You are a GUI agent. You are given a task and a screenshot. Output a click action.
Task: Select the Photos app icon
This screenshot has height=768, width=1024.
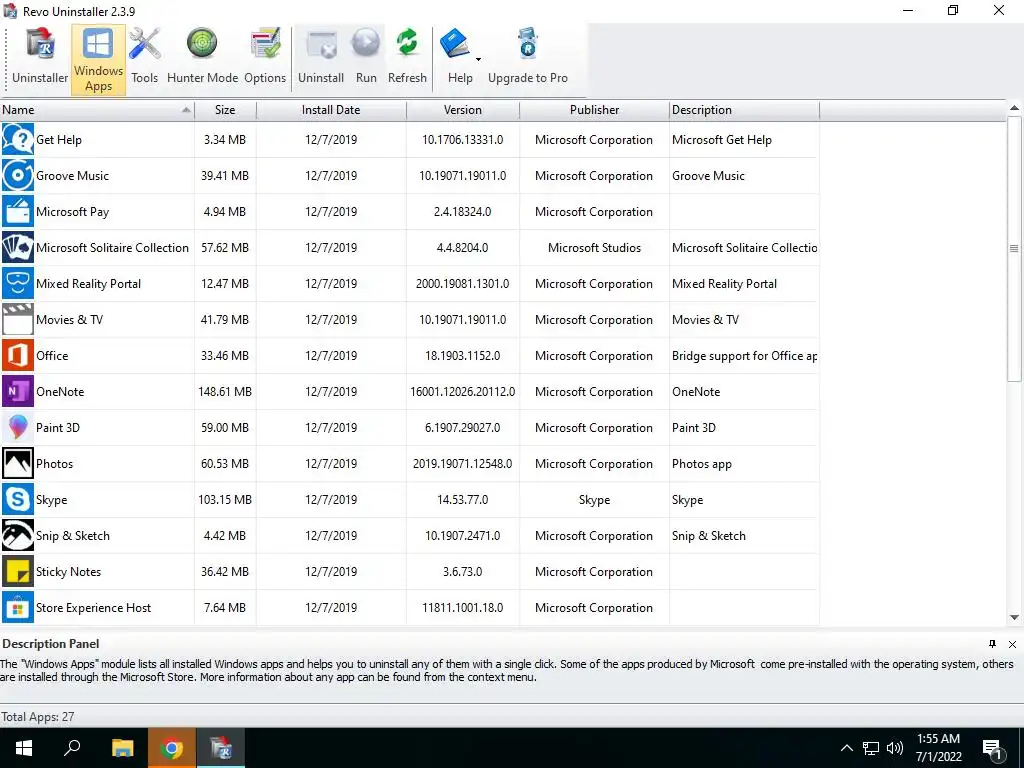click(18, 463)
